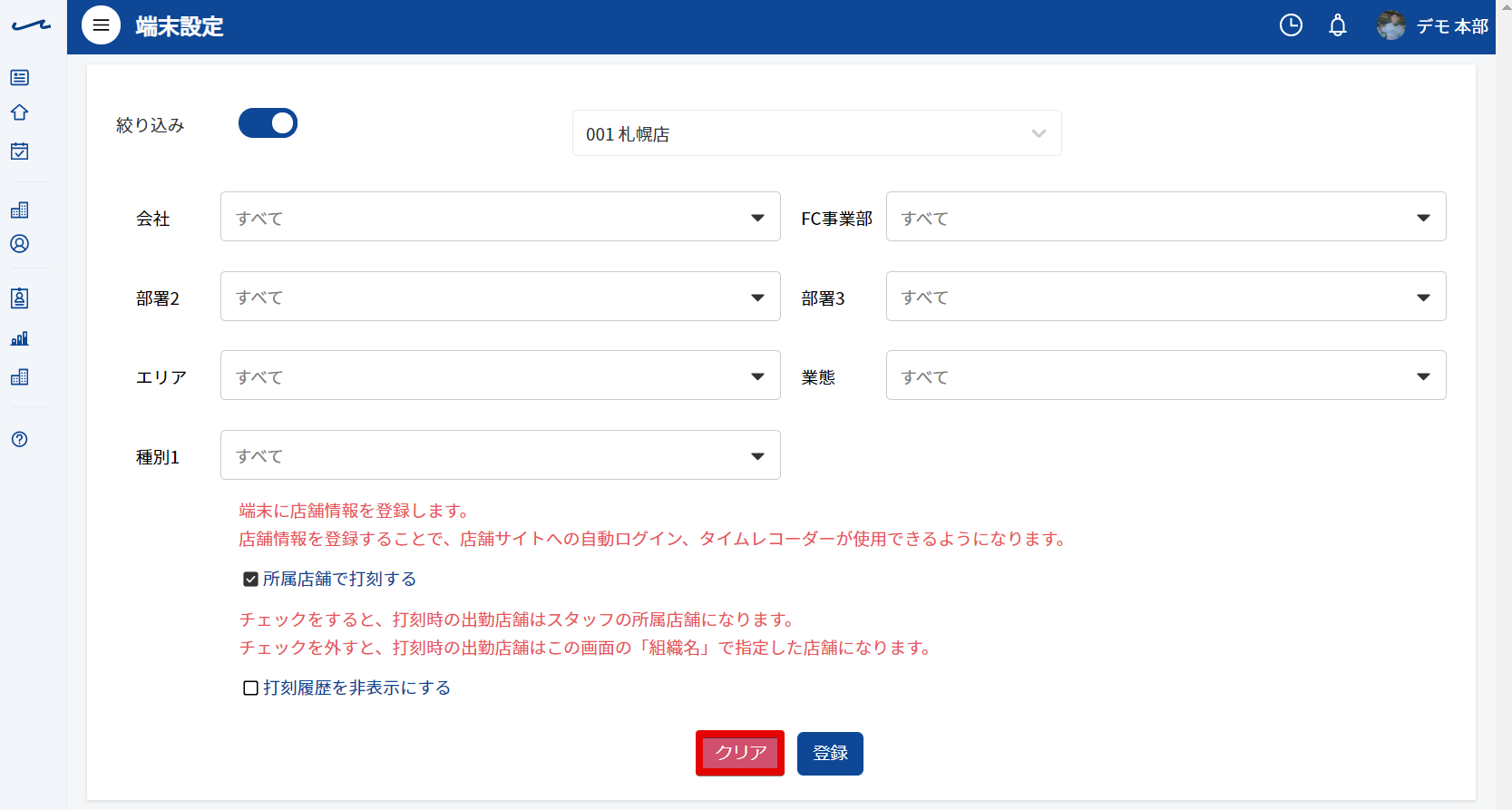Click the クリア button
The image size is (1512, 810).
pyautogui.click(x=740, y=753)
